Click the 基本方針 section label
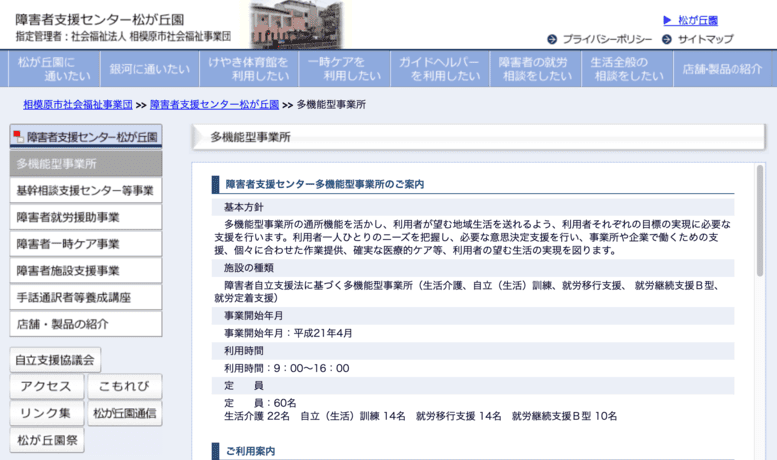The image size is (777, 460). [244, 207]
